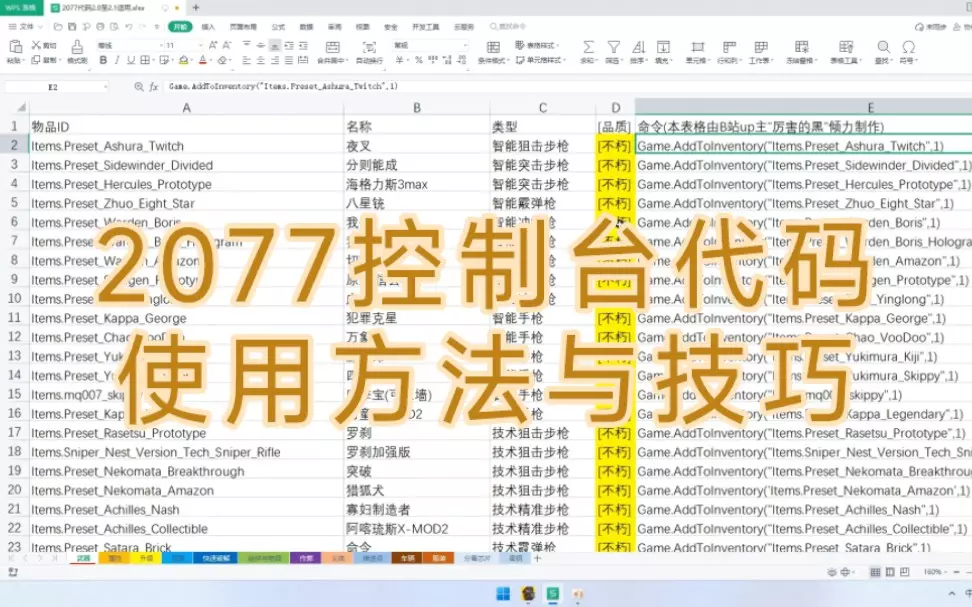The width and height of the screenshot is (972, 607).
Task: Apply percent style format
Action: 418,60
